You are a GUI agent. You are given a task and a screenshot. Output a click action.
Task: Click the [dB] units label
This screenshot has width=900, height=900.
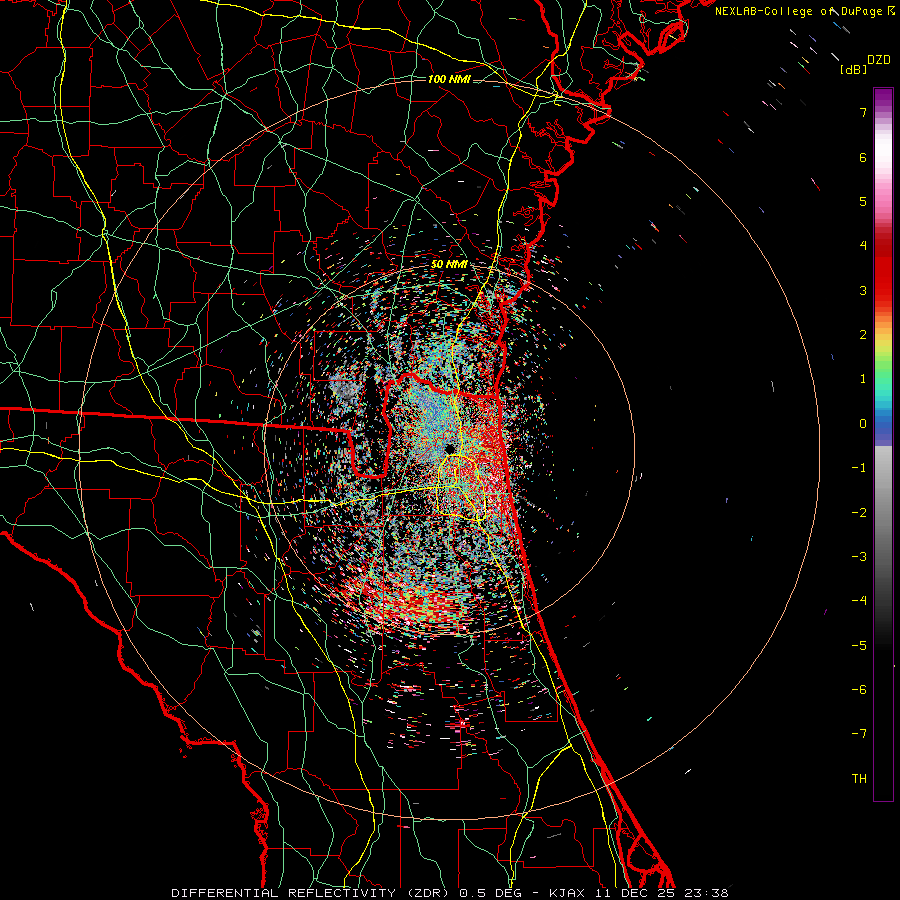click(x=854, y=69)
